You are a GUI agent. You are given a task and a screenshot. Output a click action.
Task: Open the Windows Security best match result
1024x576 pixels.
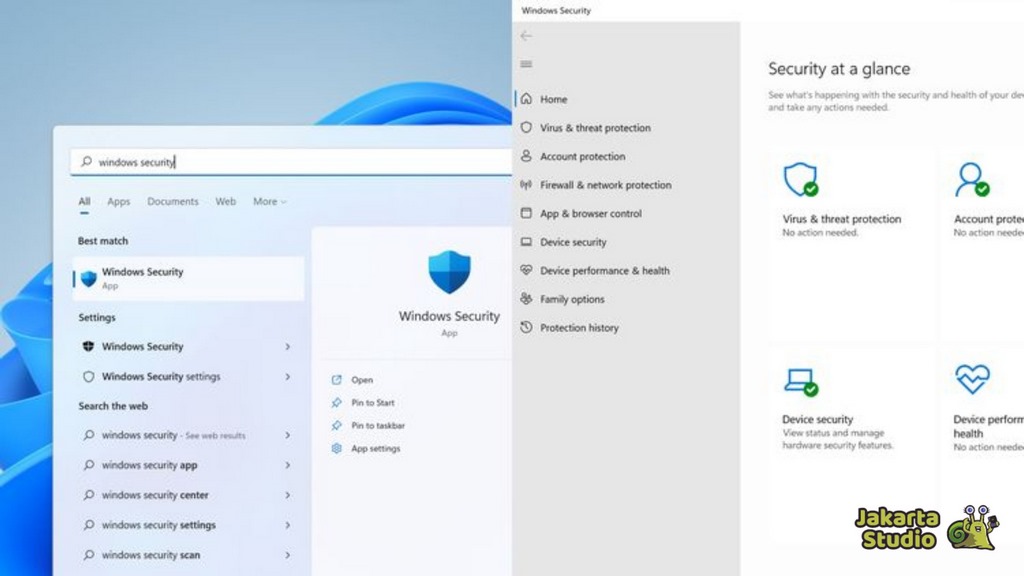tap(188, 278)
